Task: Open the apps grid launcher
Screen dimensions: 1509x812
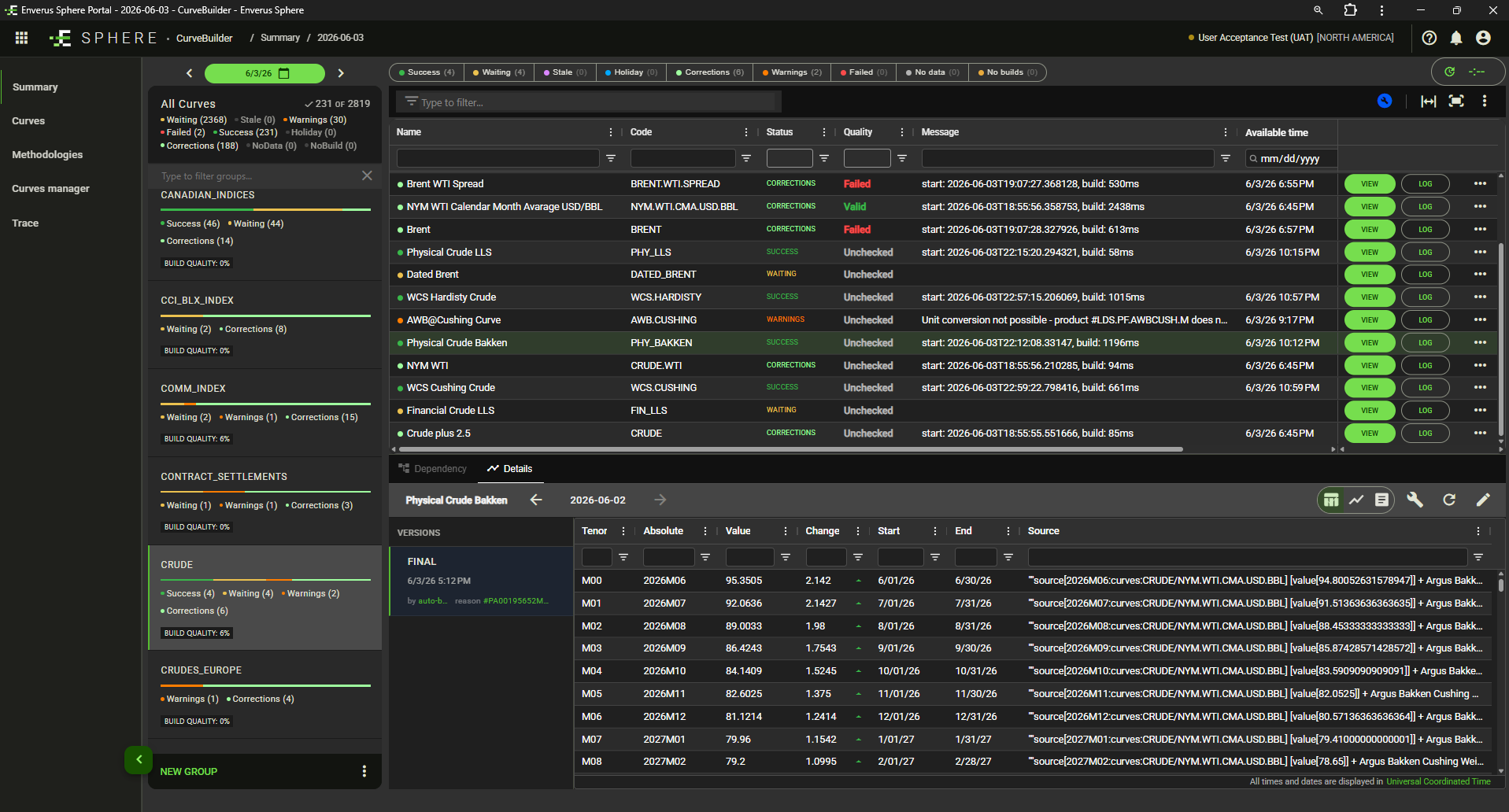Action: click(22, 38)
